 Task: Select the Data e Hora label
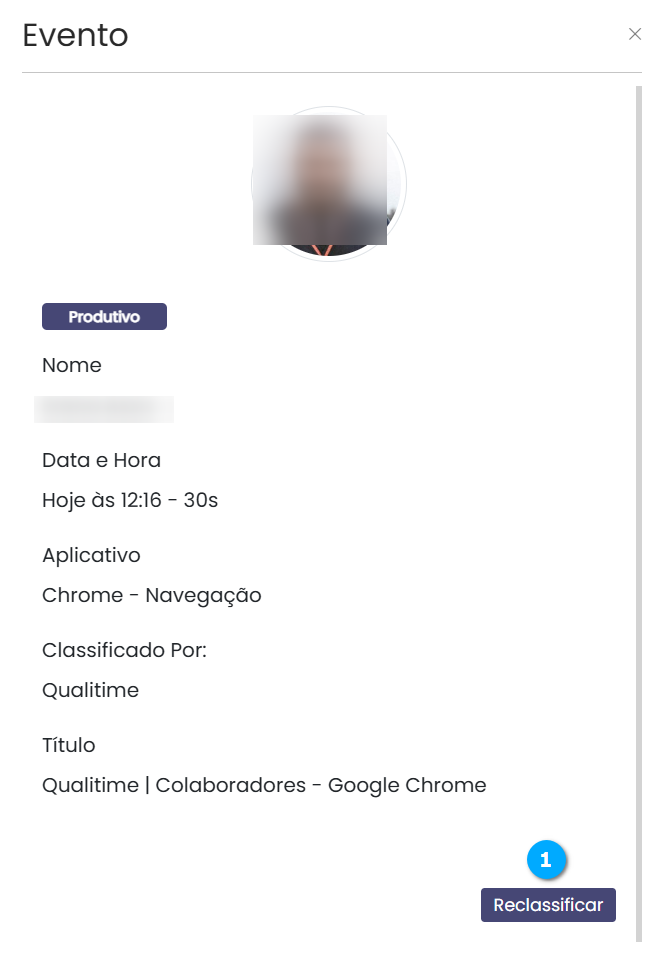coord(101,461)
